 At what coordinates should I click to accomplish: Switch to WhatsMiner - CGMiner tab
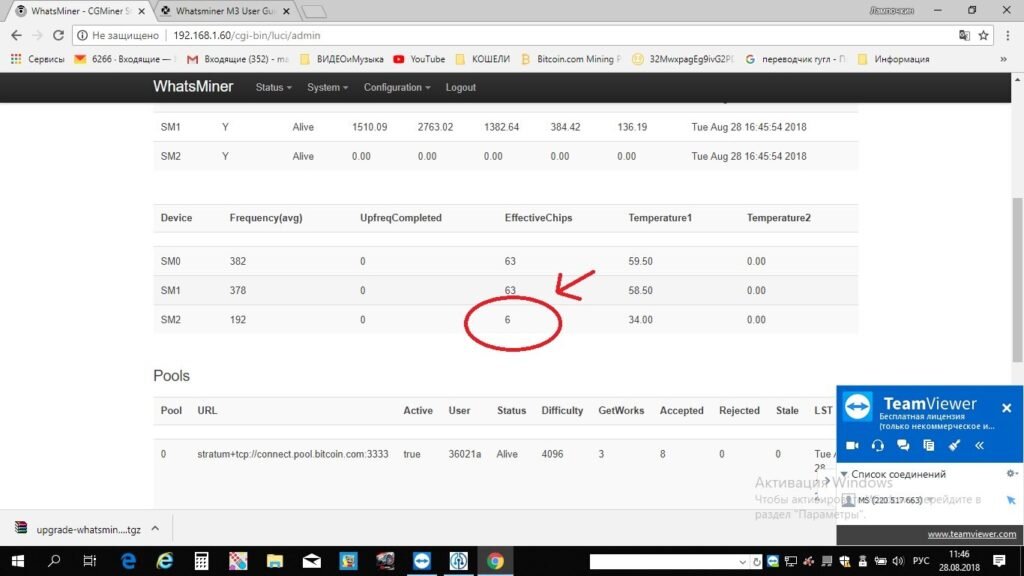80,11
